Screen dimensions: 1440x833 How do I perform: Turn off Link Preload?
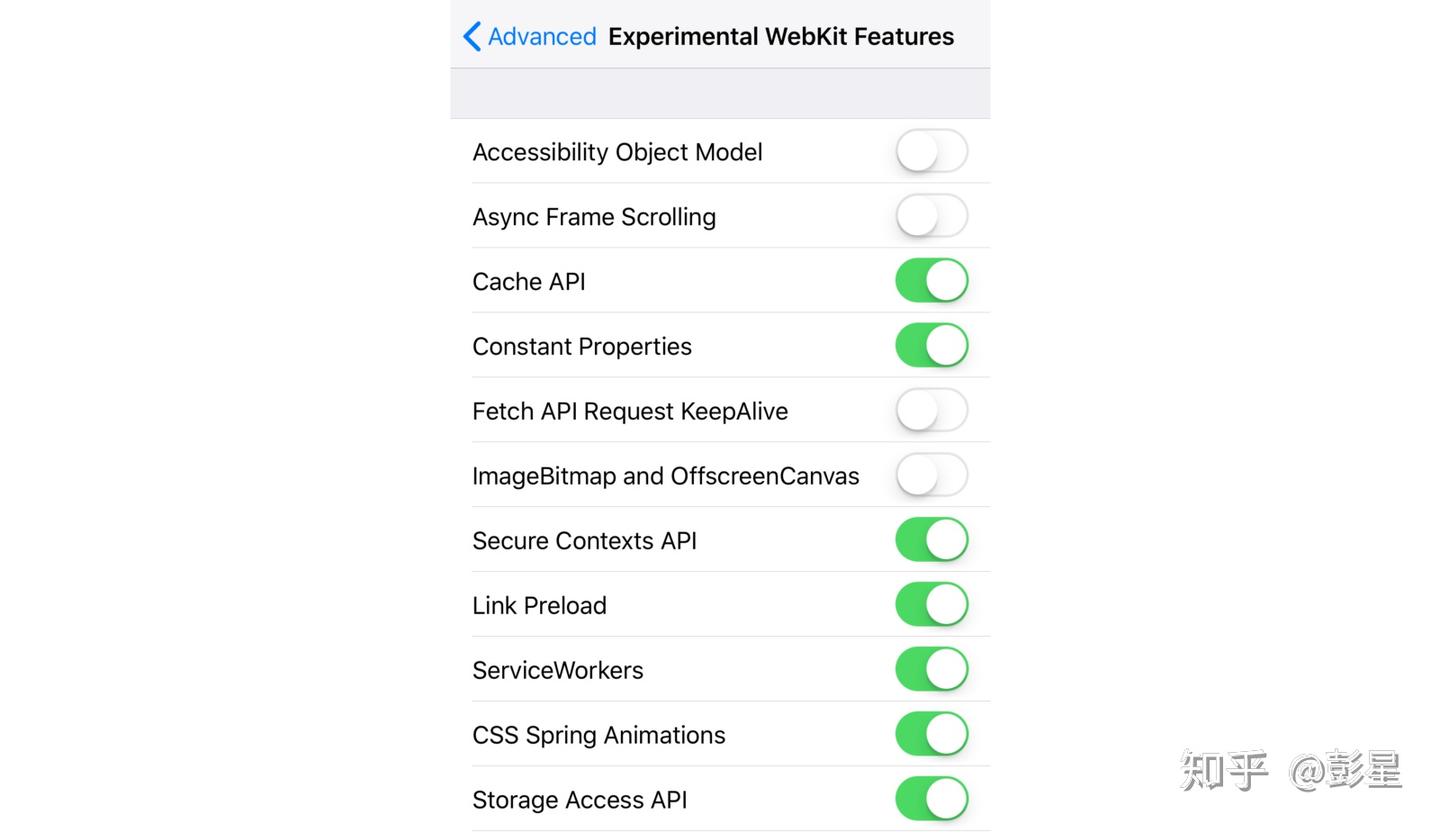coord(931,604)
